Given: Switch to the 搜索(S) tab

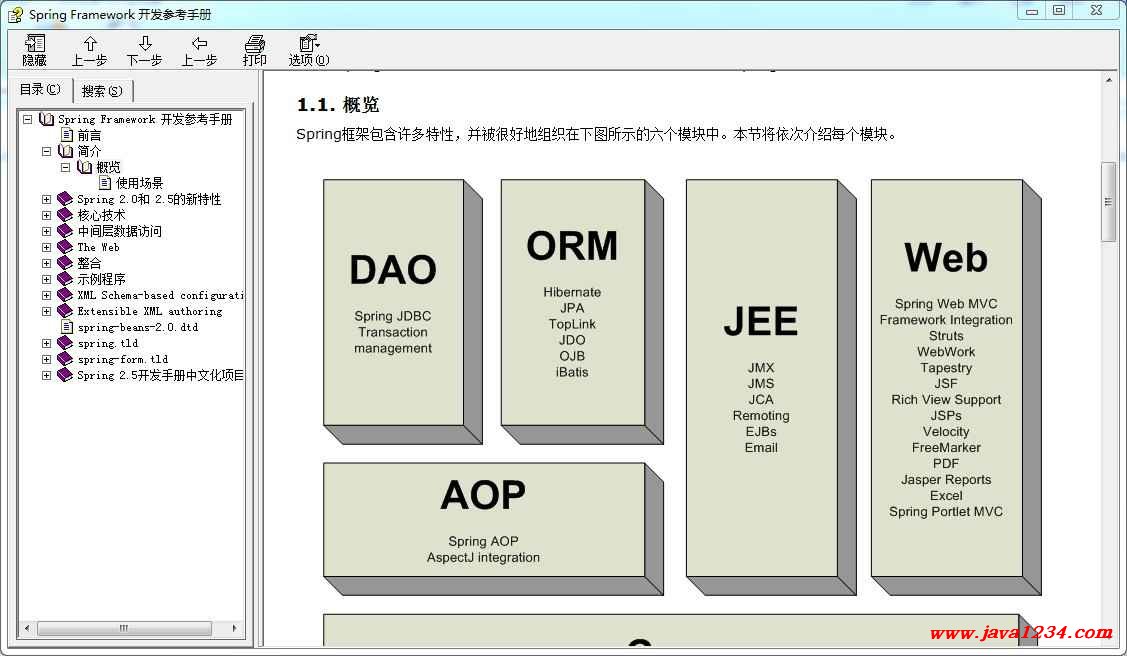Looking at the screenshot, I should coord(102,91).
